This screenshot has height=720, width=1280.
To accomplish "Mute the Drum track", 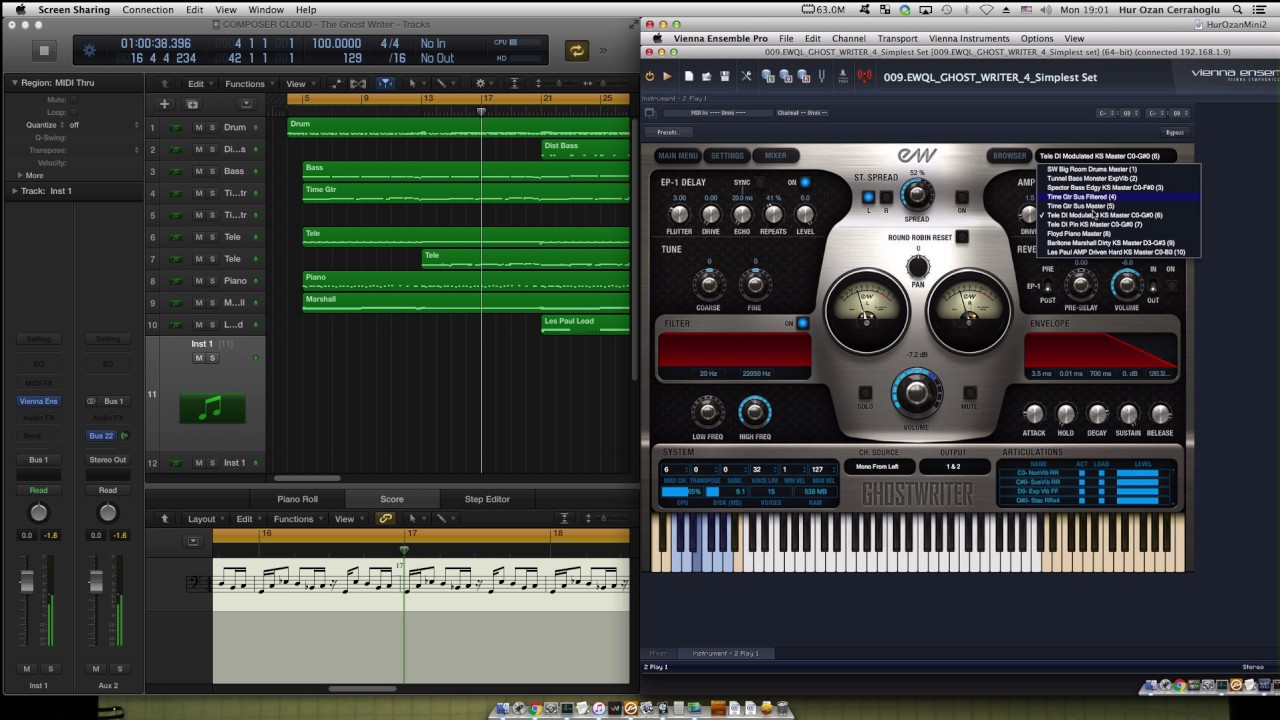I will (x=198, y=127).
